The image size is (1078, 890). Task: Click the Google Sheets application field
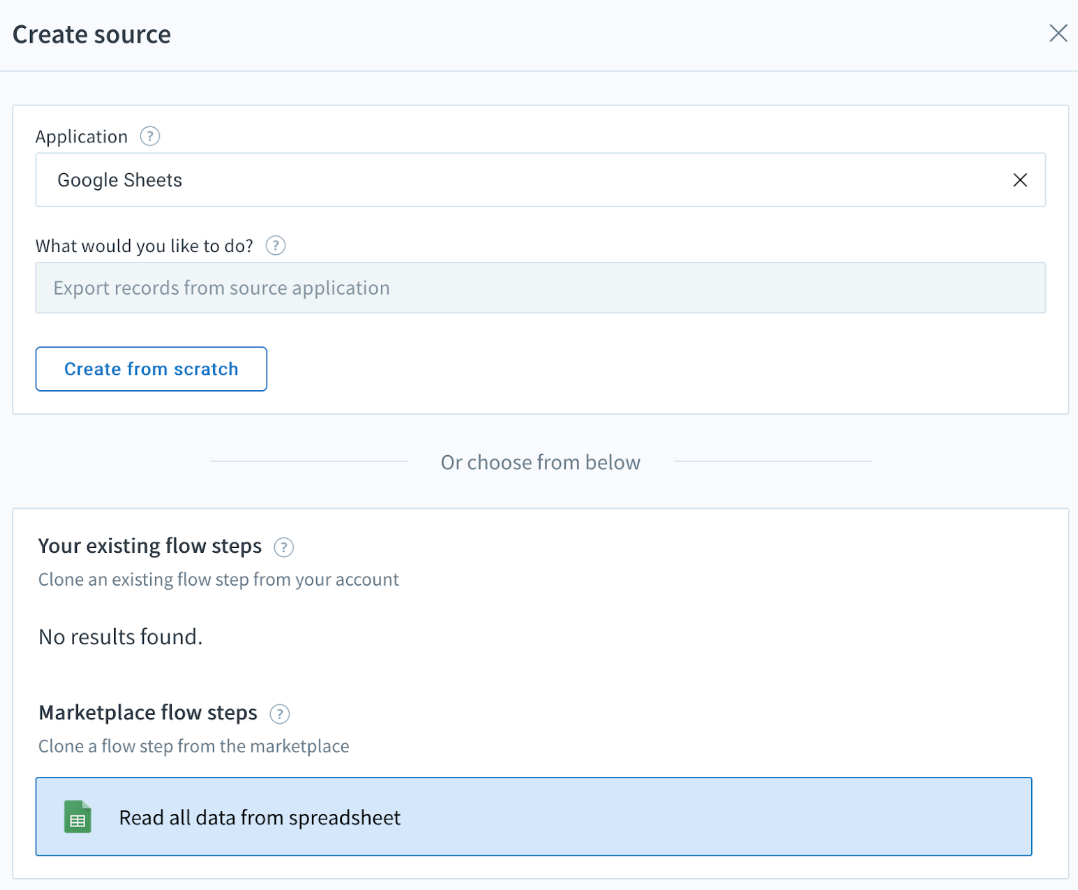(x=540, y=180)
